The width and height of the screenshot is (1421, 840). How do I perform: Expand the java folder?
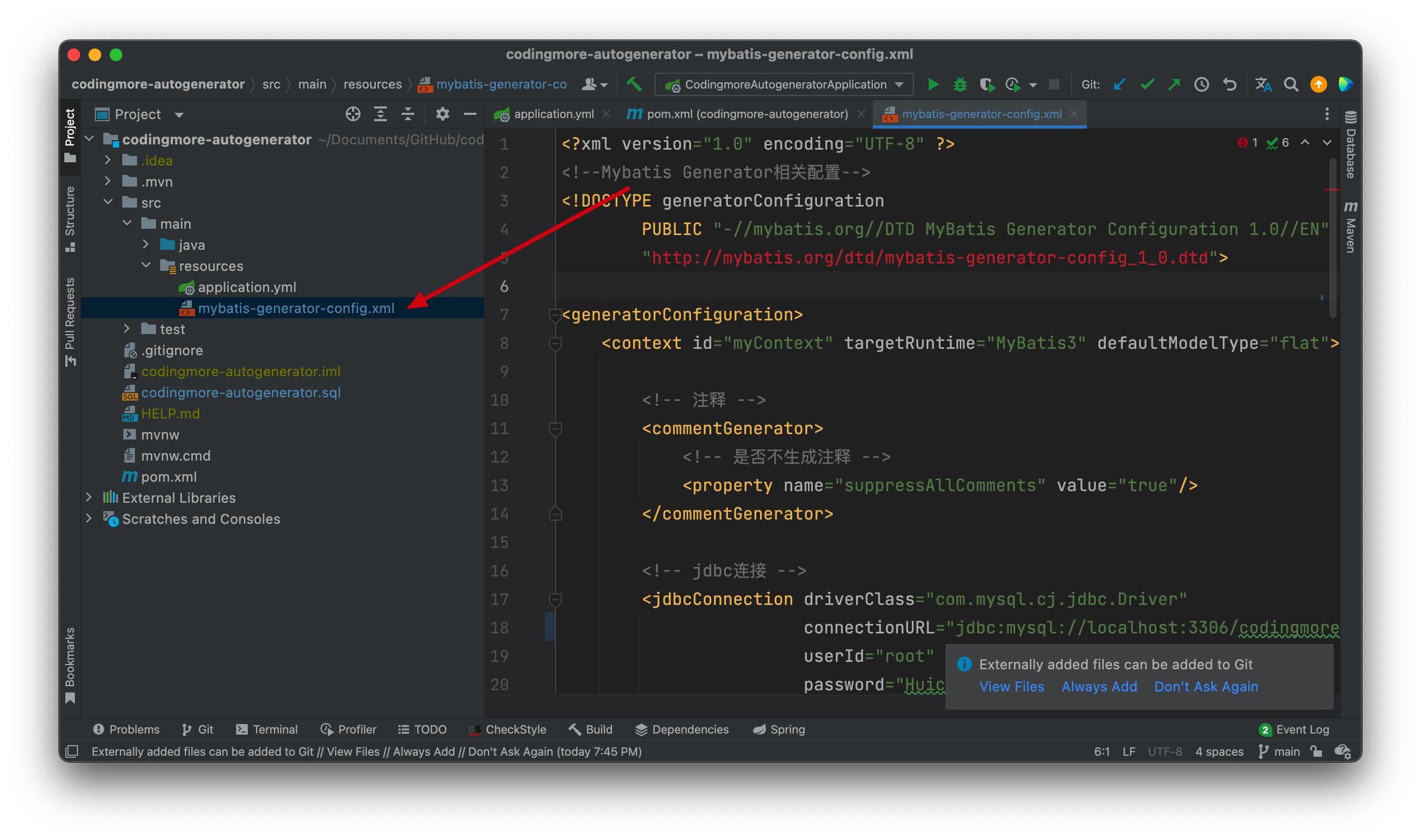pyautogui.click(x=145, y=245)
